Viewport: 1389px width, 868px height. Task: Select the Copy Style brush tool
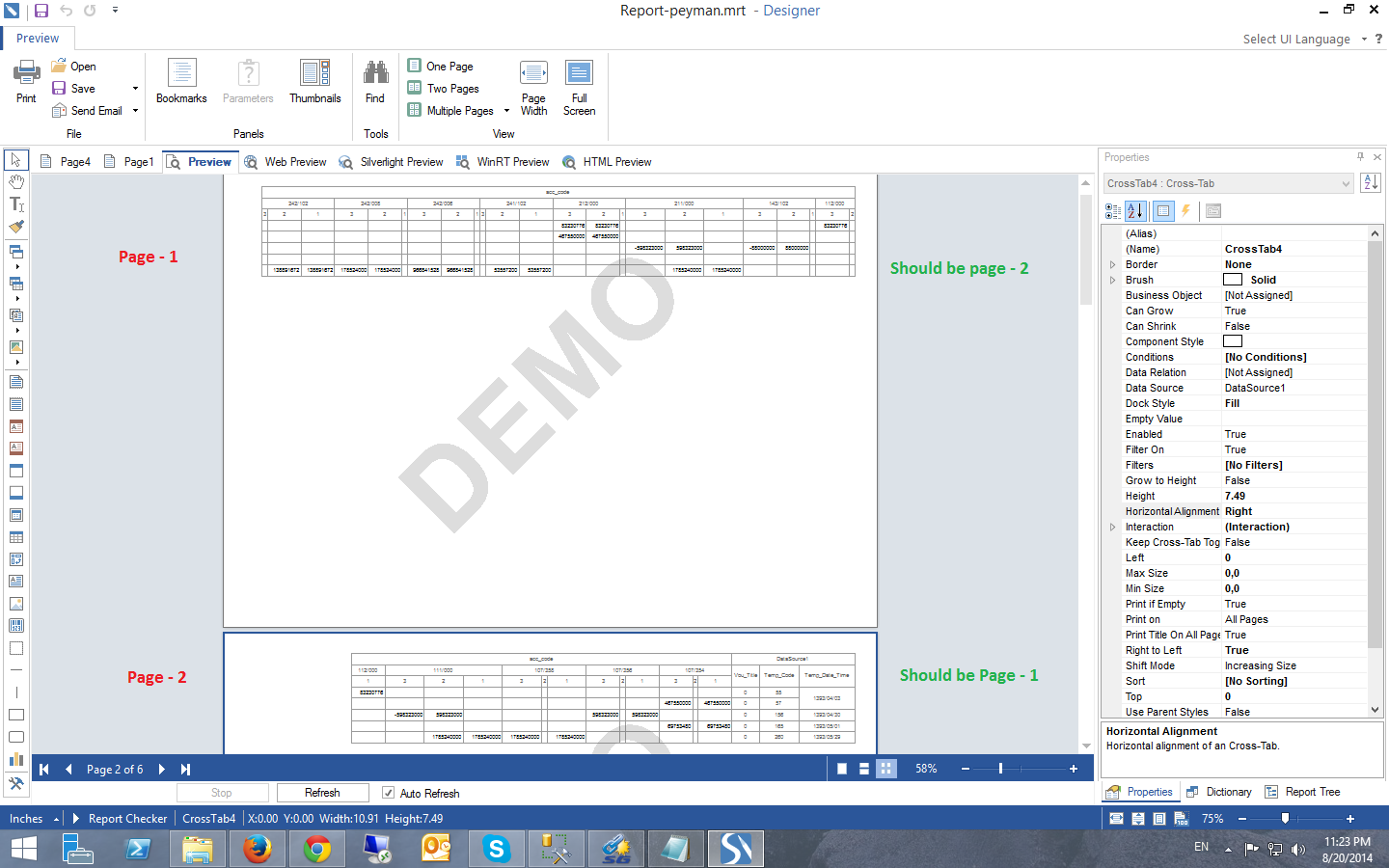point(16,227)
